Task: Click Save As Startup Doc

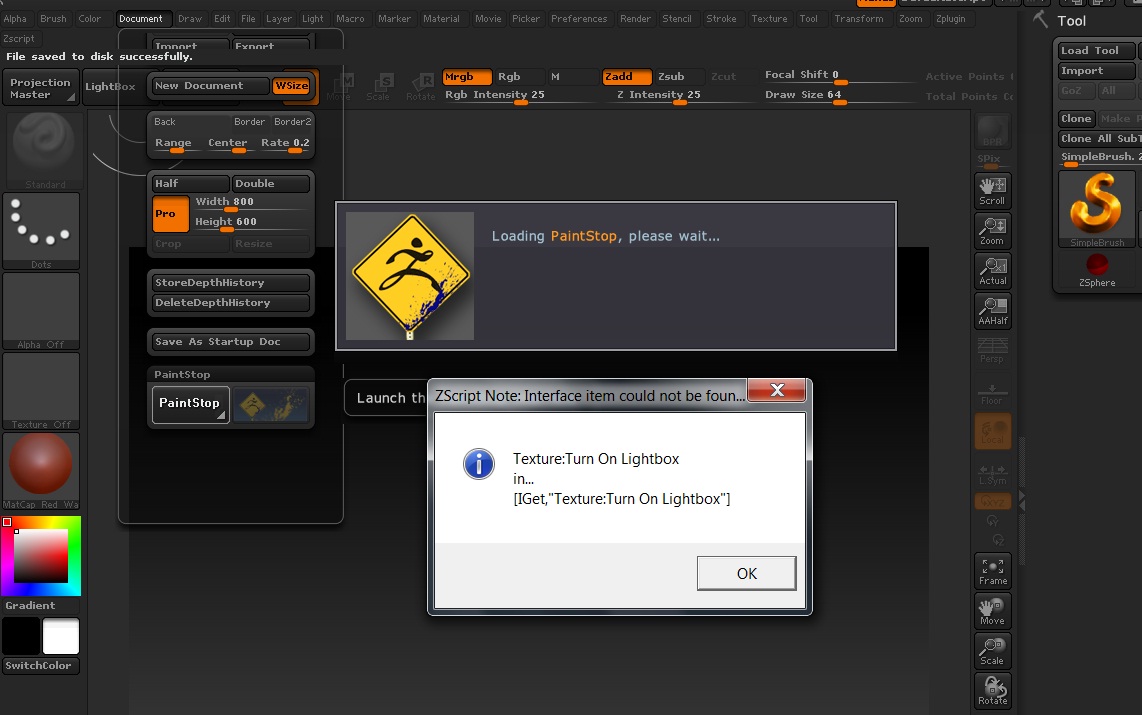Action: tap(230, 341)
